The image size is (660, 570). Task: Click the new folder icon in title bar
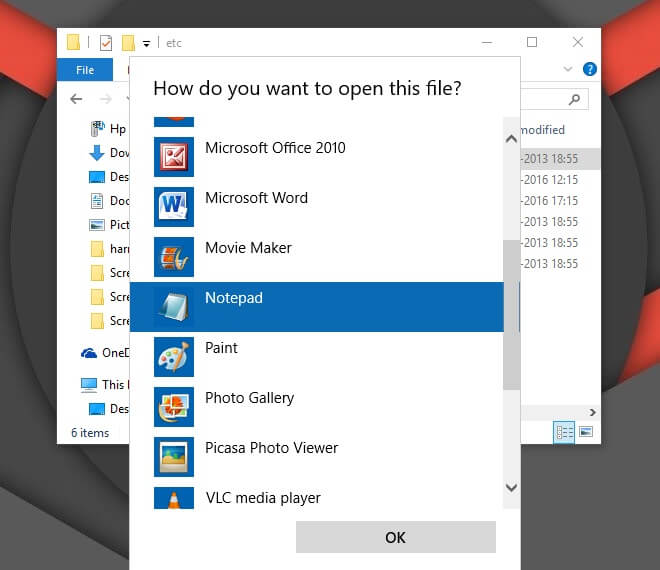[x=128, y=43]
